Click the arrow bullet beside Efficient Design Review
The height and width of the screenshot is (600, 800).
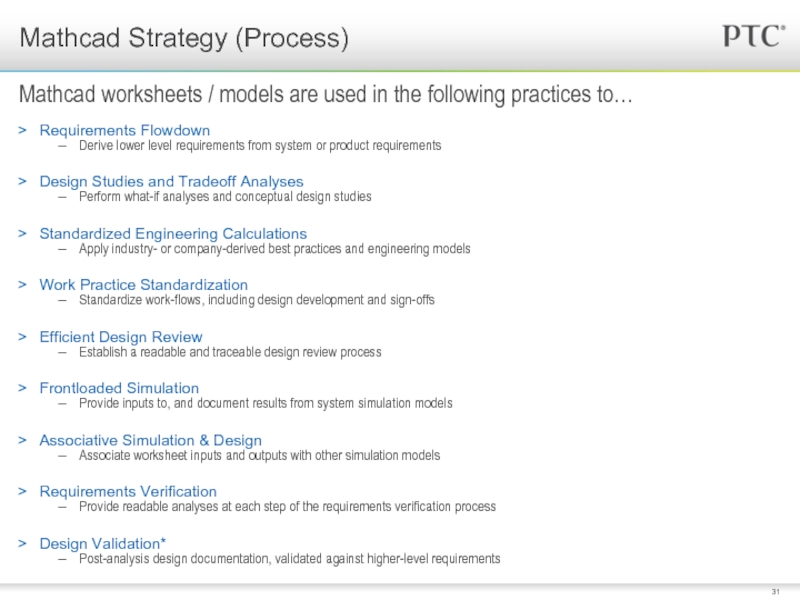(x=22, y=337)
